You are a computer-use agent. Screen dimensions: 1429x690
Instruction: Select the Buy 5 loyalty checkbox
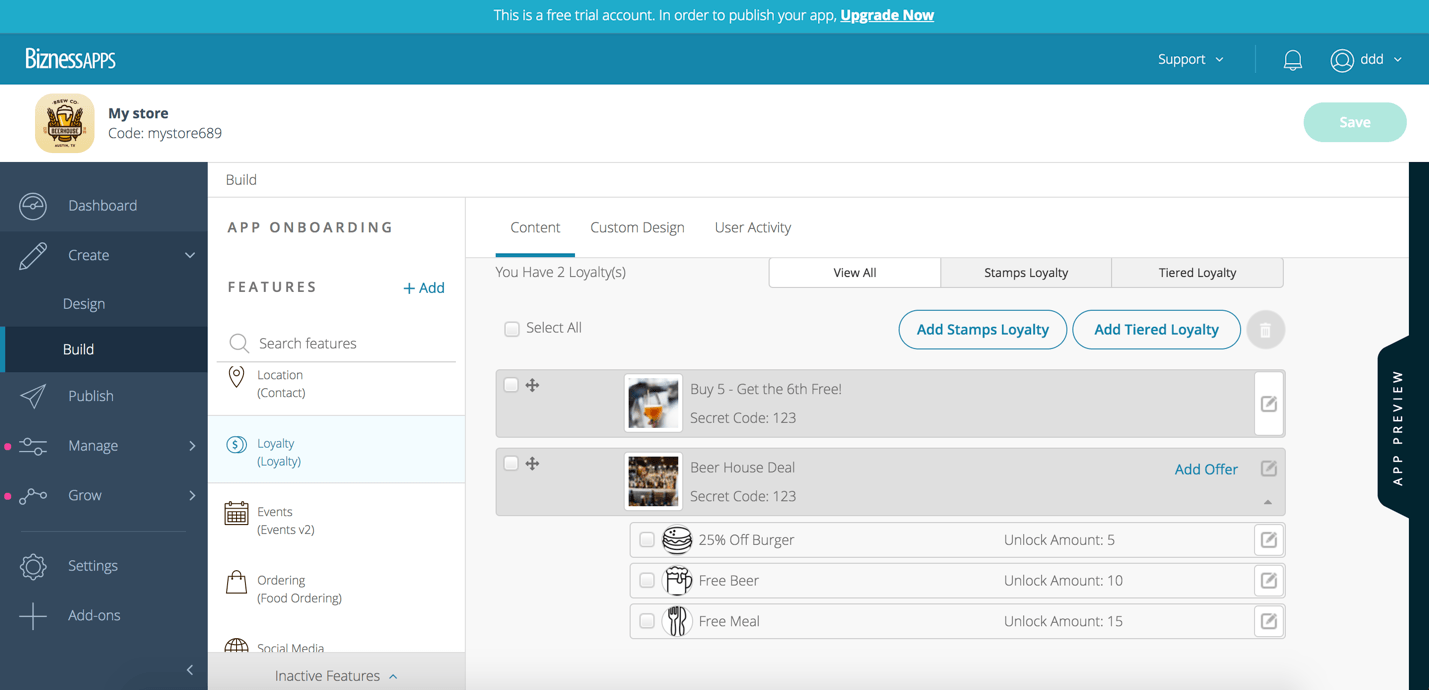(511, 385)
